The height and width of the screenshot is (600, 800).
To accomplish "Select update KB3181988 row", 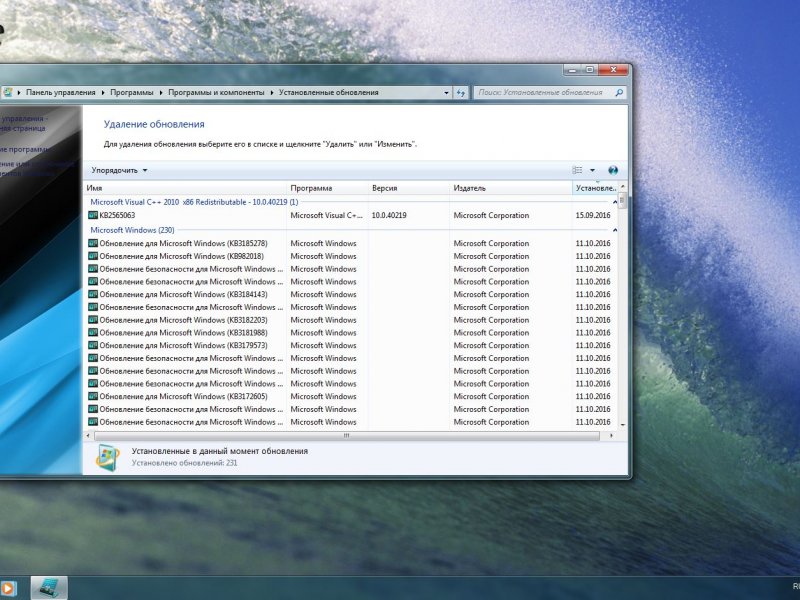I will tap(351, 333).
